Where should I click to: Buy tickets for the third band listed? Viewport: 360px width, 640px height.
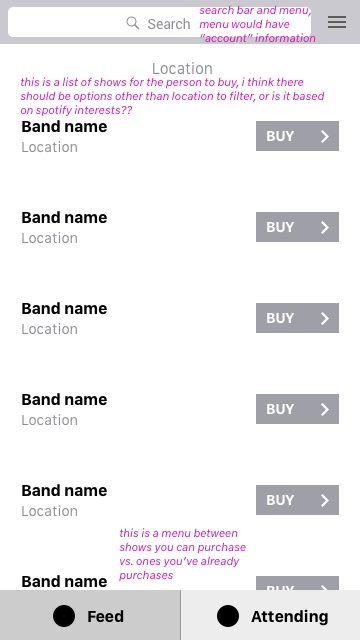pos(297,318)
